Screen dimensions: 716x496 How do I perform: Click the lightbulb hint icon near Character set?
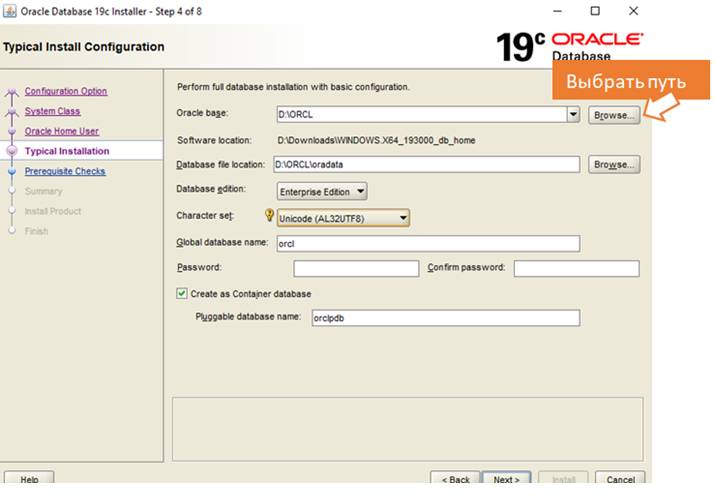(x=269, y=215)
